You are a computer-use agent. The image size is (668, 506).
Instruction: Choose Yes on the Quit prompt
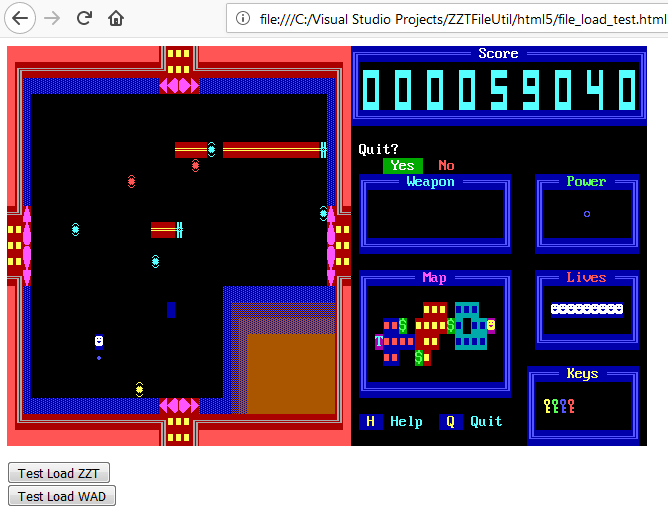point(403,165)
